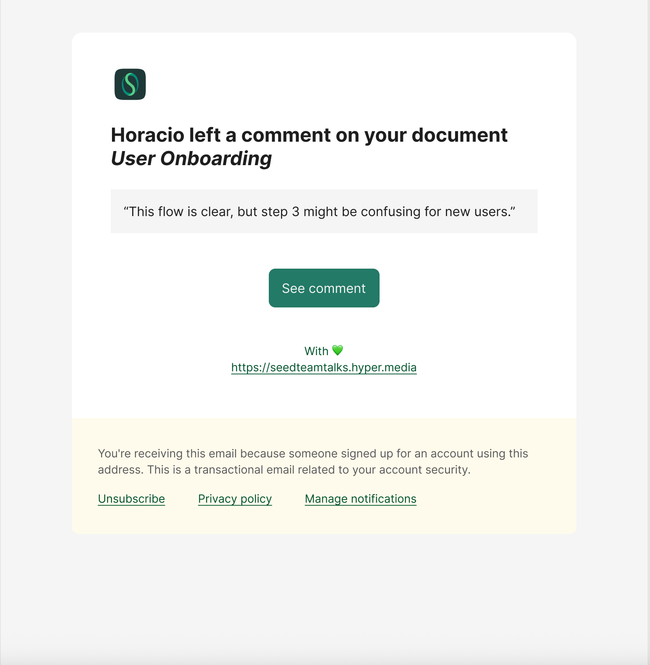
Task: Click "confusing for new users" in the quote
Action: 436,212
